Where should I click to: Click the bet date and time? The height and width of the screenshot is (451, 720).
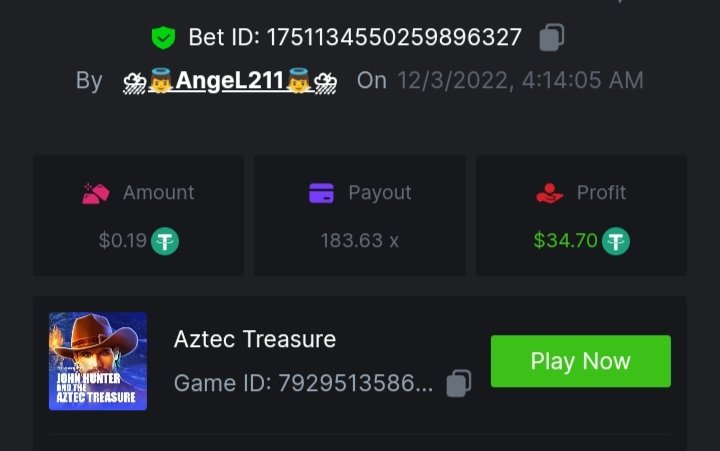coord(520,80)
